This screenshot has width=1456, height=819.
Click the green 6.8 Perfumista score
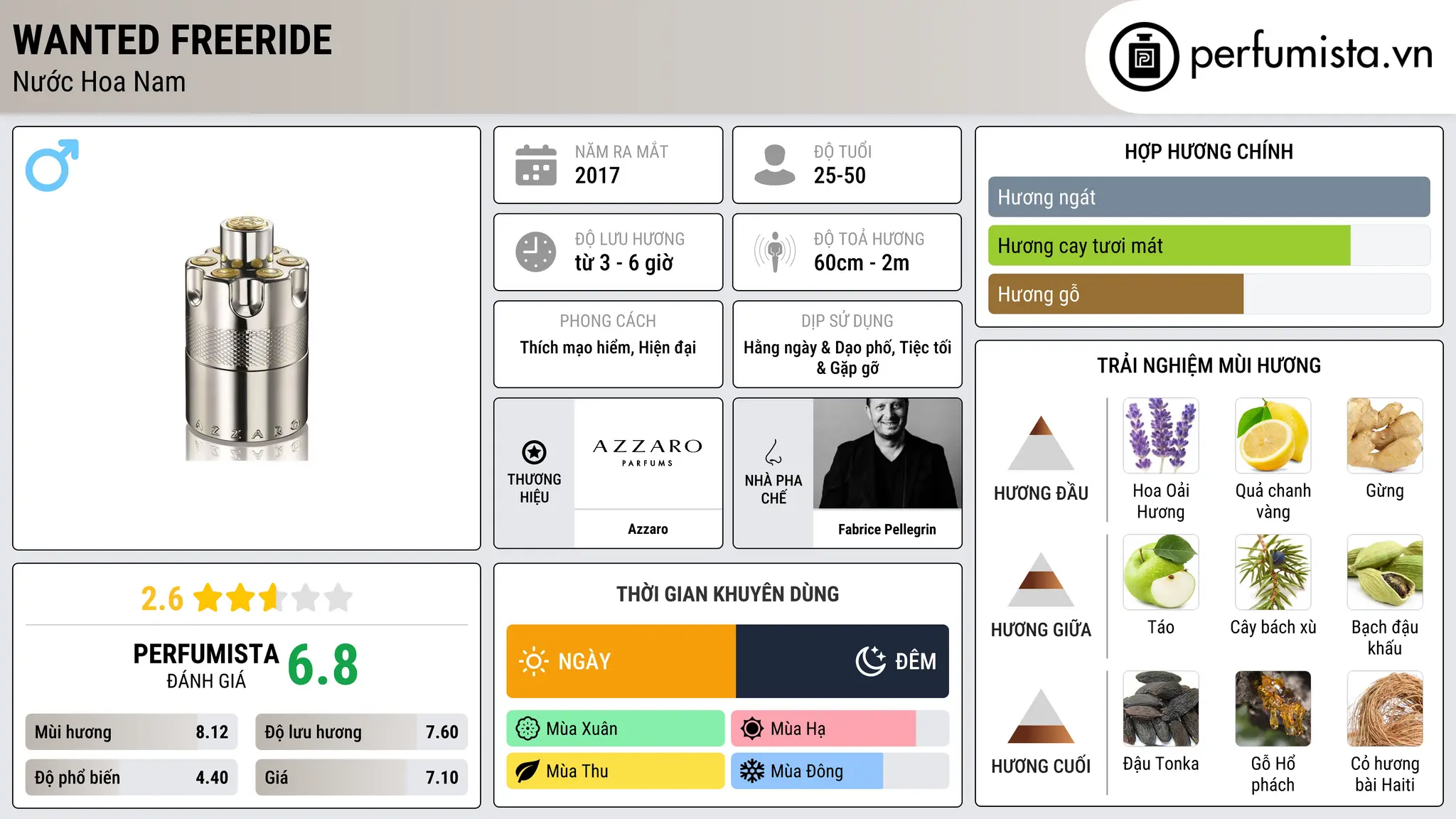pyautogui.click(x=323, y=665)
